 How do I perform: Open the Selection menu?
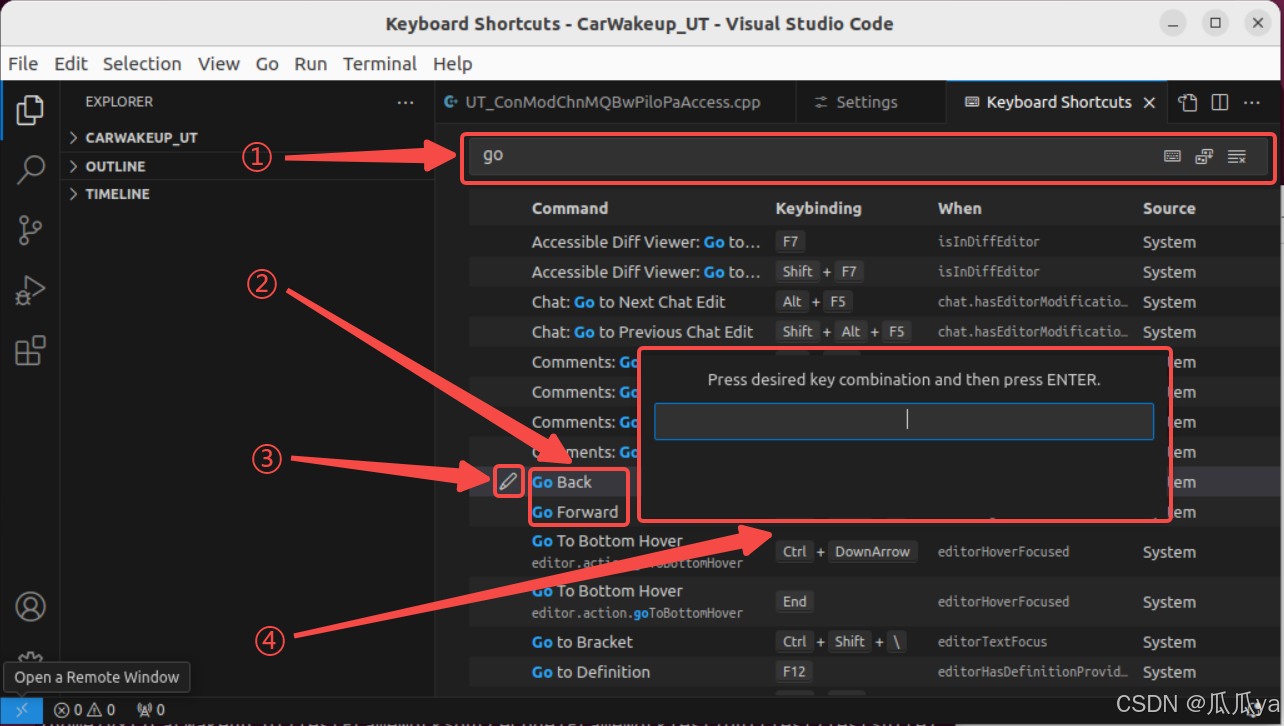tap(142, 64)
